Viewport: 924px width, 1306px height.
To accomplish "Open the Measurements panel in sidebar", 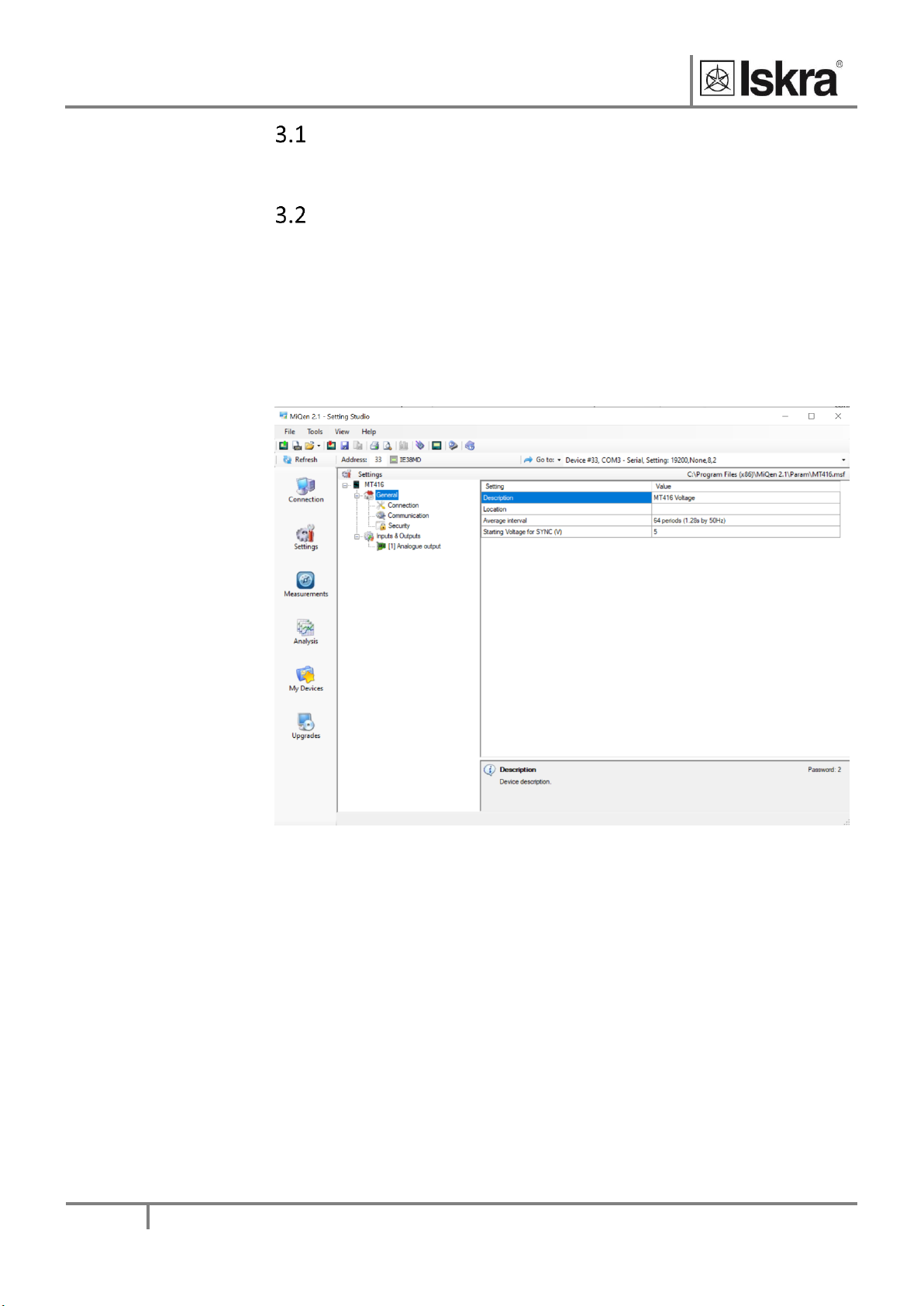I will coord(306,584).
